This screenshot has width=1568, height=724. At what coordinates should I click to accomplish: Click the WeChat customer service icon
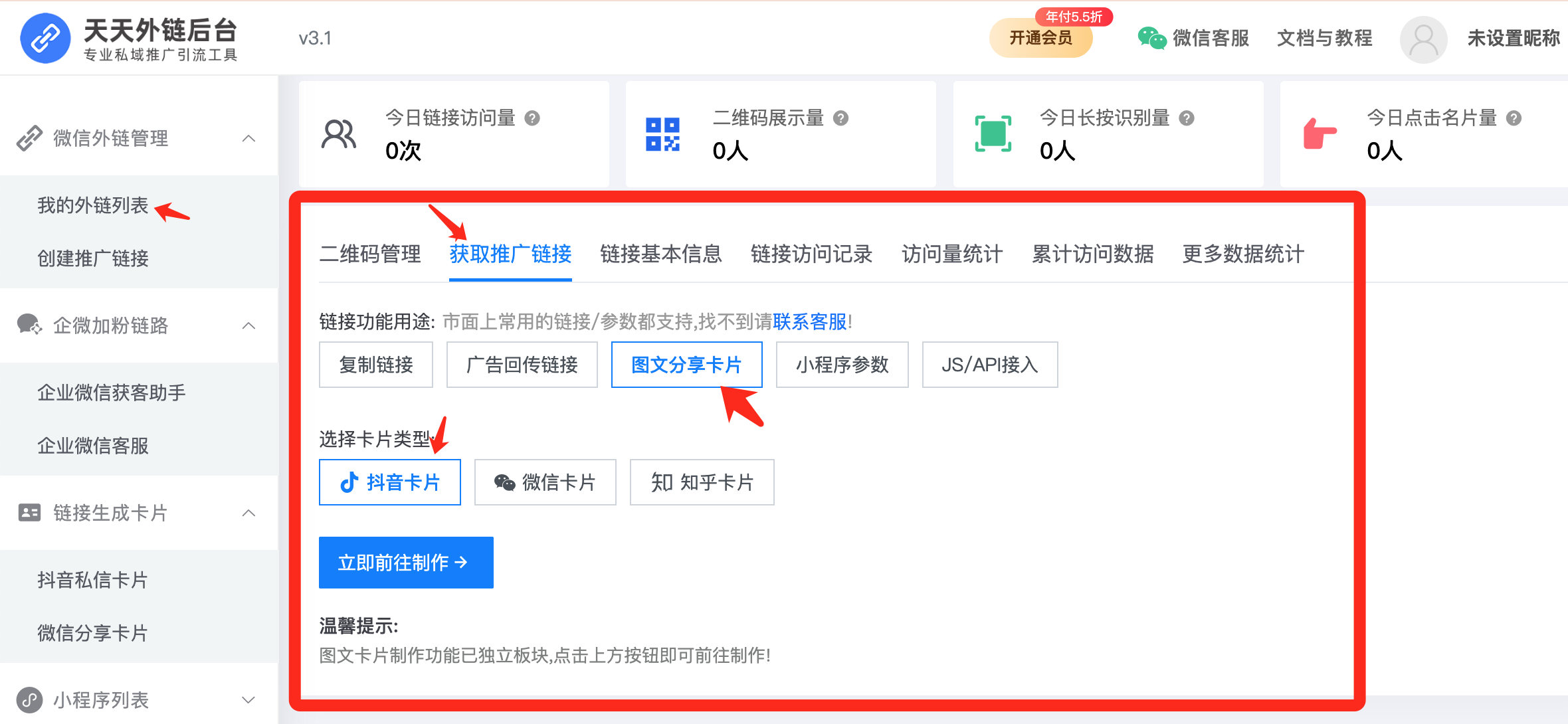[x=1152, y=39]
